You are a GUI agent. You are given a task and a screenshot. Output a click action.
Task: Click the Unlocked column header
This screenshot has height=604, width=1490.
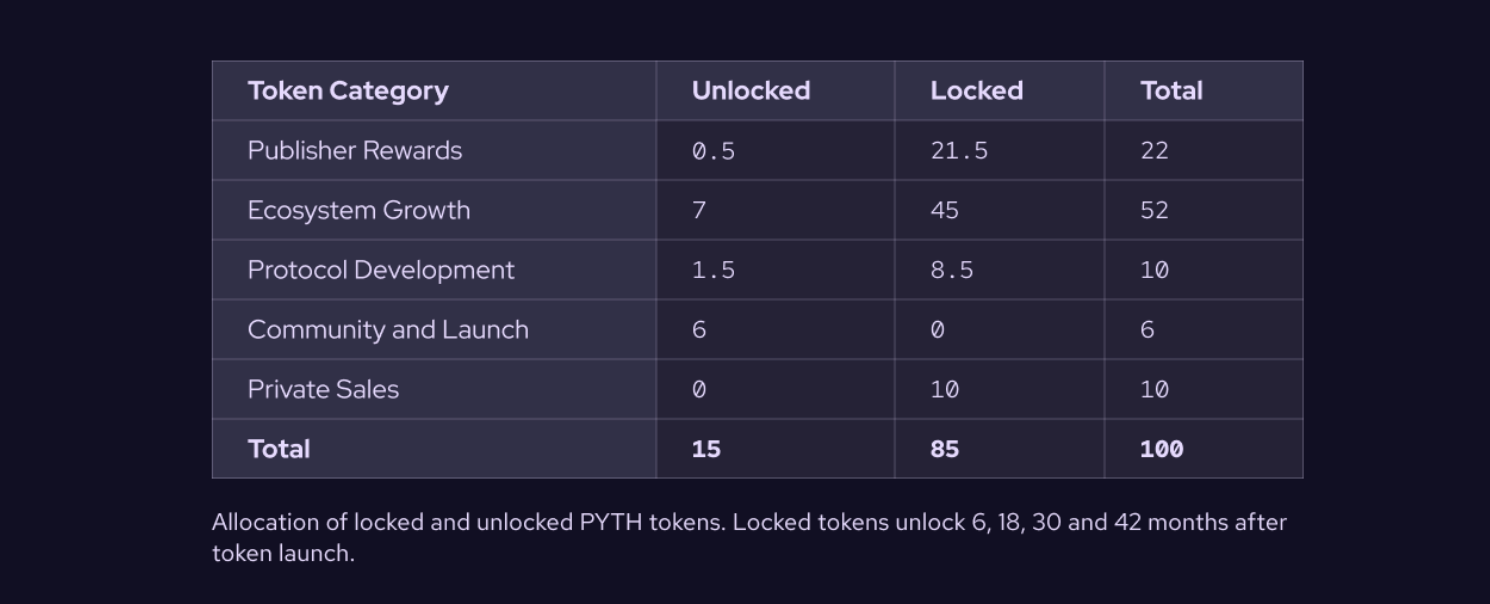751,91
